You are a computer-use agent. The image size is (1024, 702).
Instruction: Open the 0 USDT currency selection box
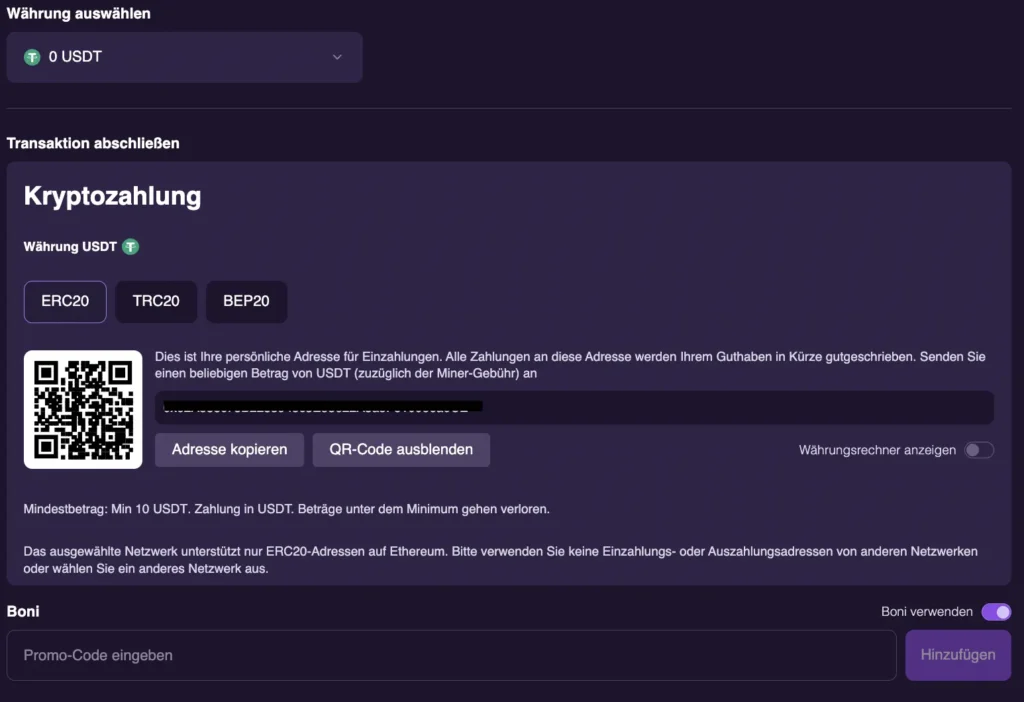[x=184, y=57]
